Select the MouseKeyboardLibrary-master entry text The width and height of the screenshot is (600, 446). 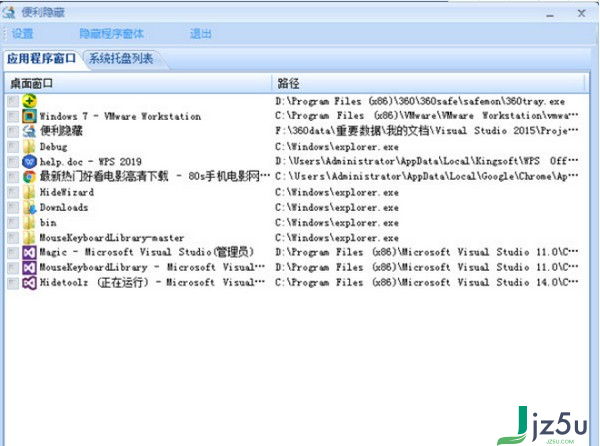(x=112, y=238)
